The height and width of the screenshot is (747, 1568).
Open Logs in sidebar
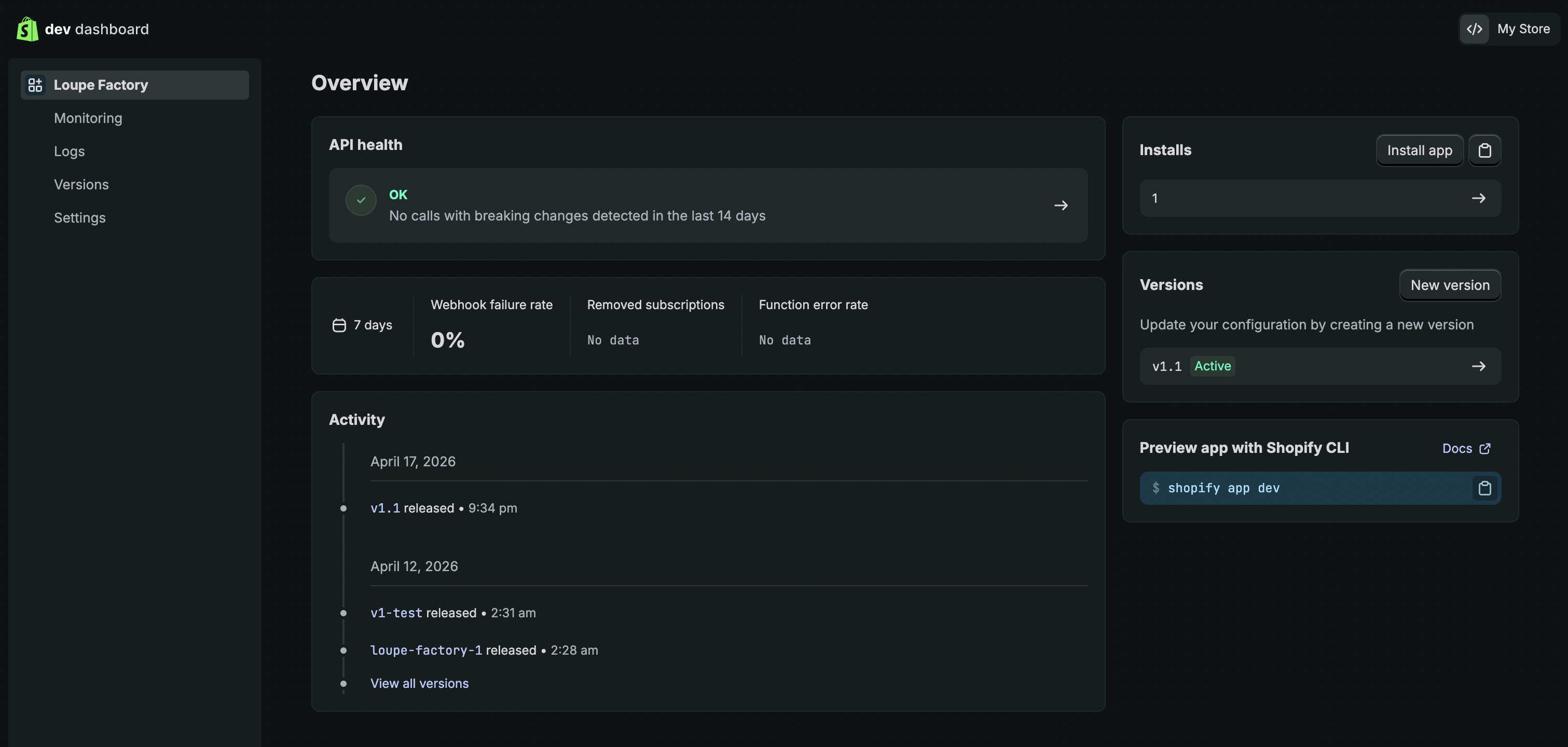(x=70, y=151)
